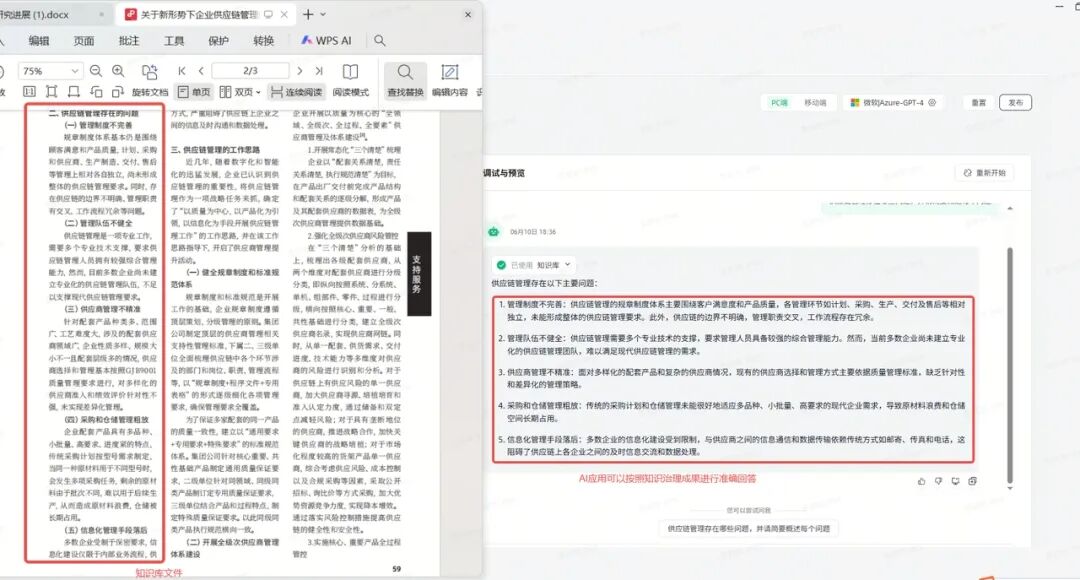Open reading mode (阅读模式)
The image size is (1080, 580).
pyautogui.click(x=351, y=81)
